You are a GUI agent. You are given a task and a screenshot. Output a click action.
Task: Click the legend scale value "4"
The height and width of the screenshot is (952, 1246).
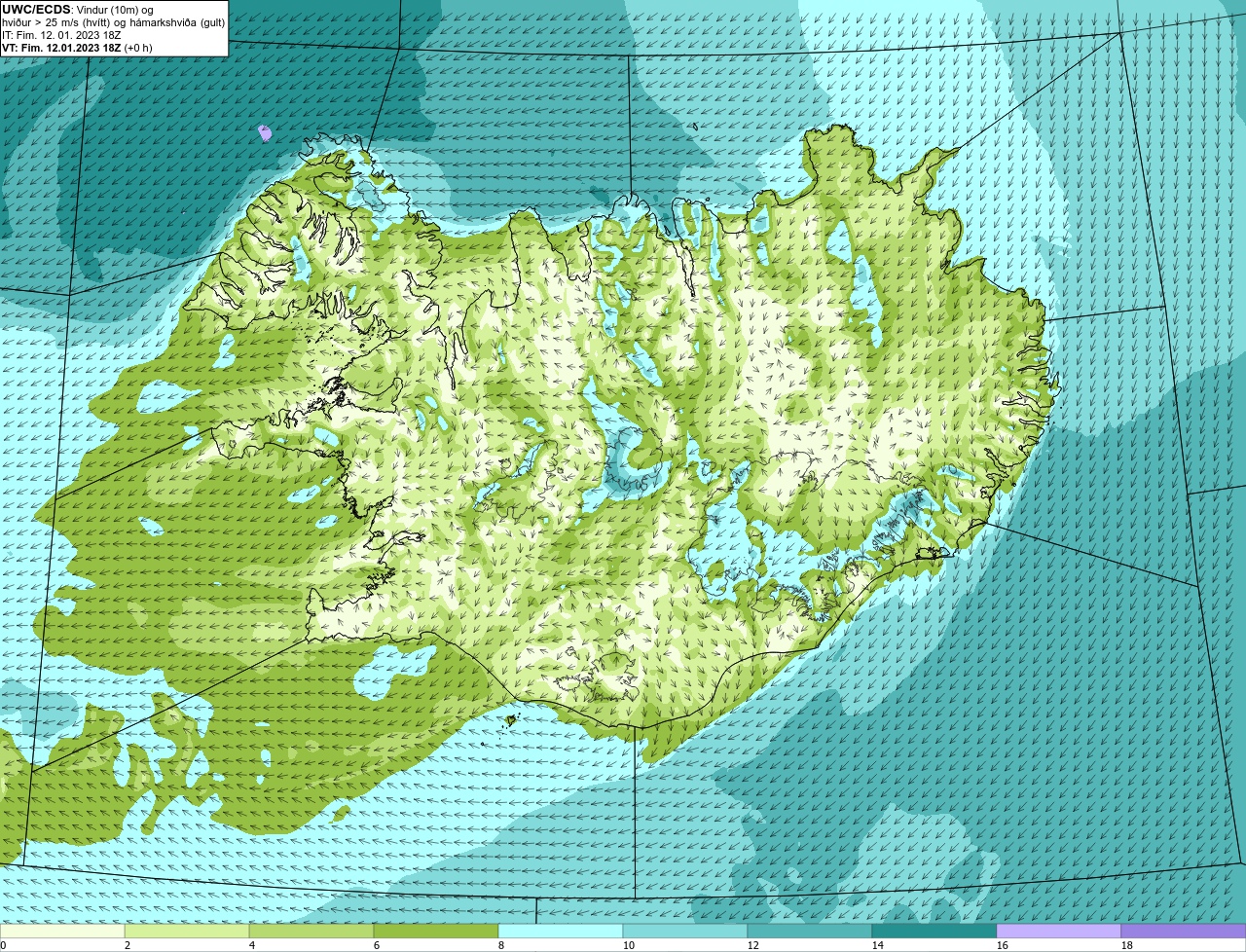[x=252, y=945]
